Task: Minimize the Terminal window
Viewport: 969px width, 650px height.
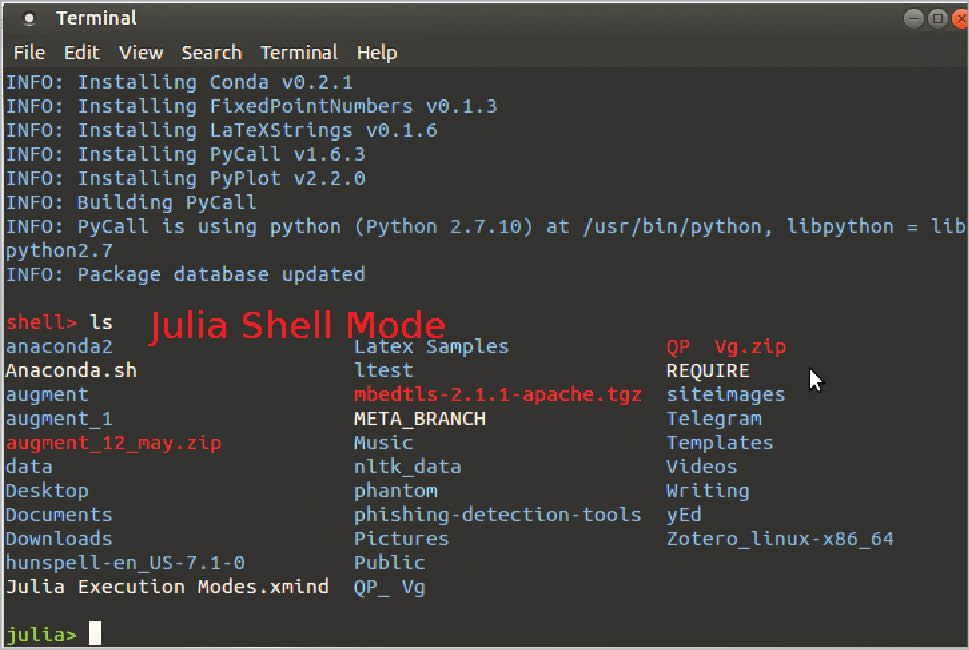Action: [913, 19]
